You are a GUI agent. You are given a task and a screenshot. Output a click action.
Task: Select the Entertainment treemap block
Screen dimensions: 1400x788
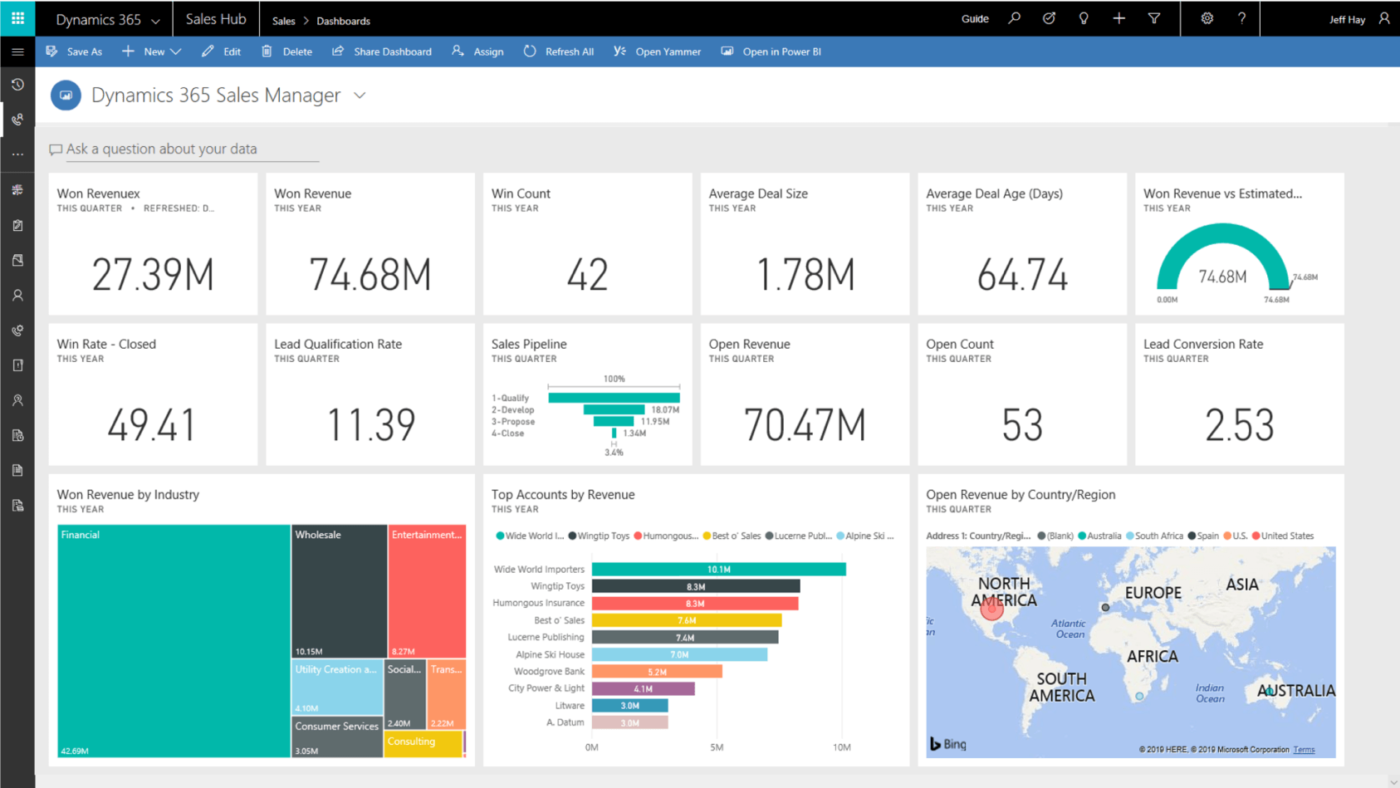[427, 591]
